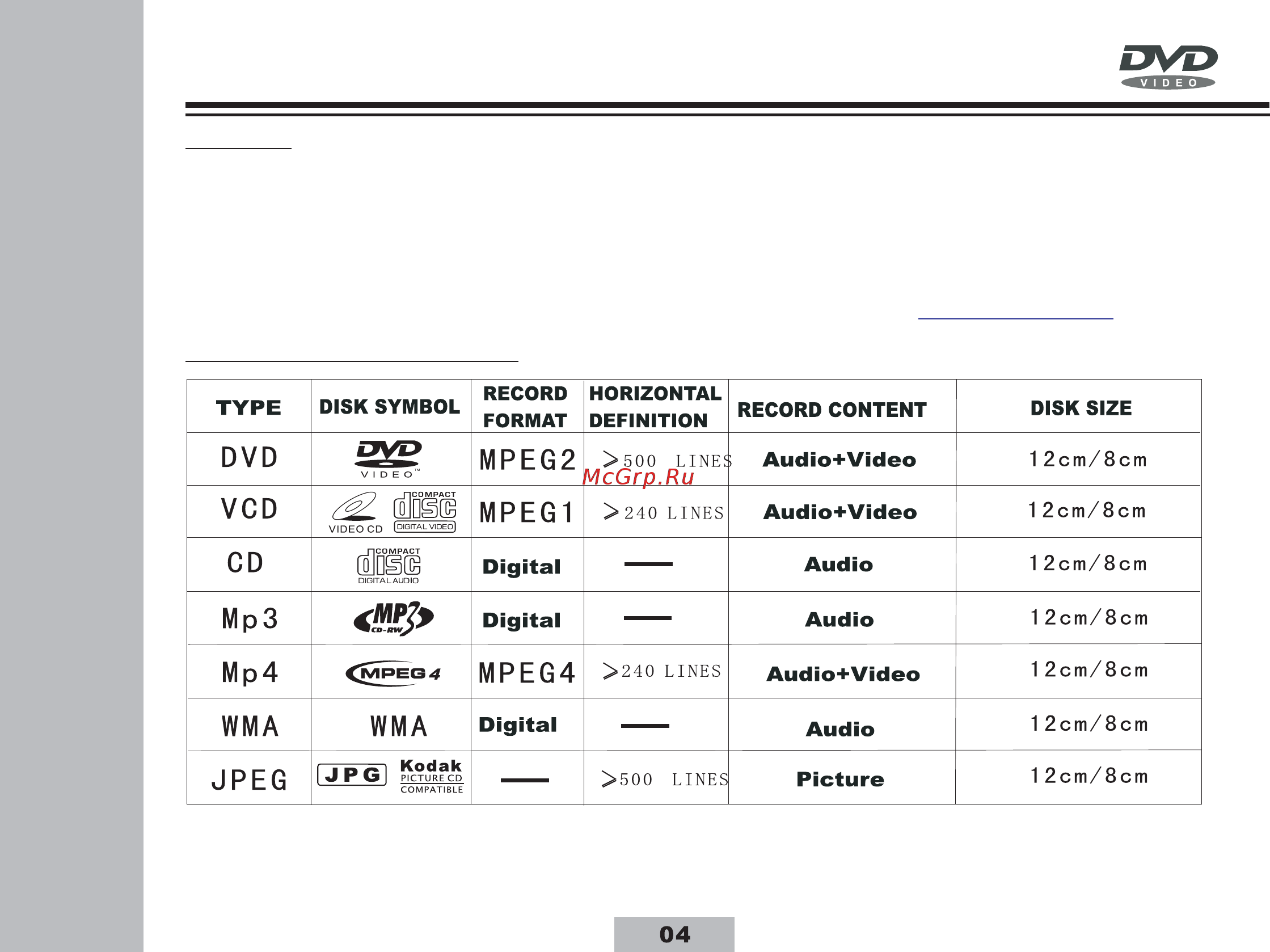This screenshot has width=1270, height=952.
Task: Click the Kodak Picture CD Compatible logo
Action: click(x=432, y=776)
